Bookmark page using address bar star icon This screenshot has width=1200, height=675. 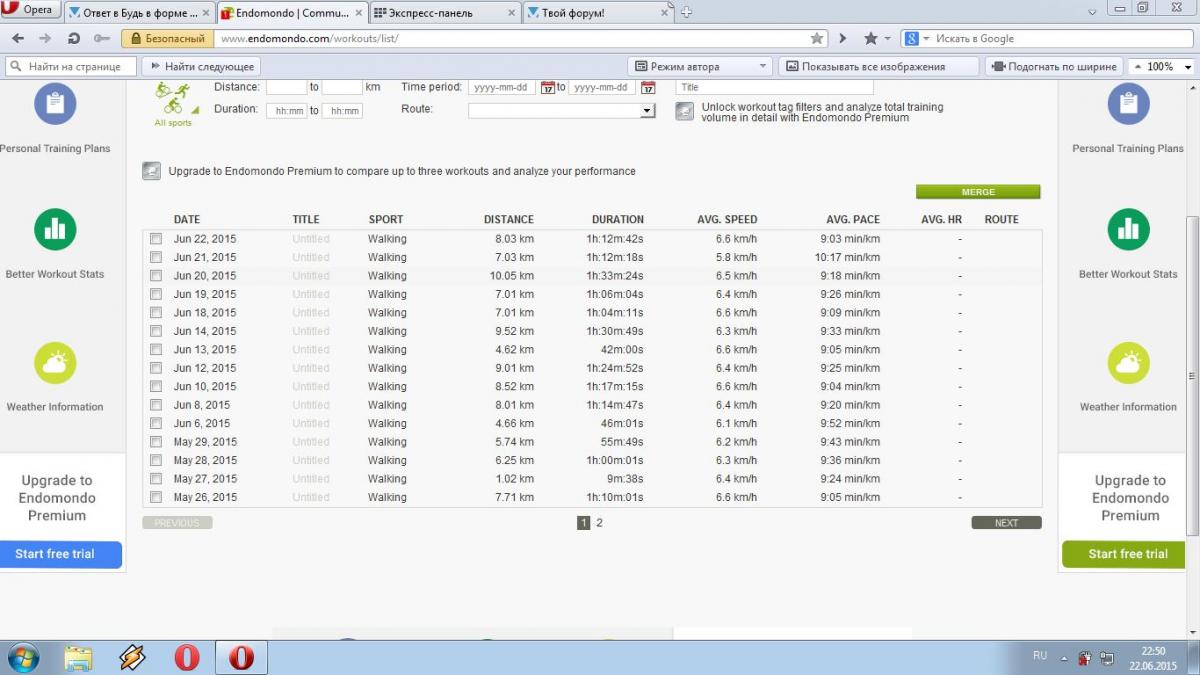pos(817,38)
